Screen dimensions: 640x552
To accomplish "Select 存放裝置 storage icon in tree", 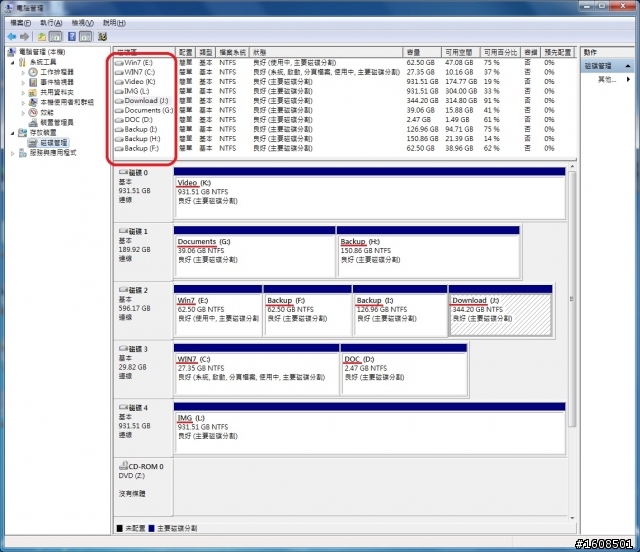I will pos(22,133).
